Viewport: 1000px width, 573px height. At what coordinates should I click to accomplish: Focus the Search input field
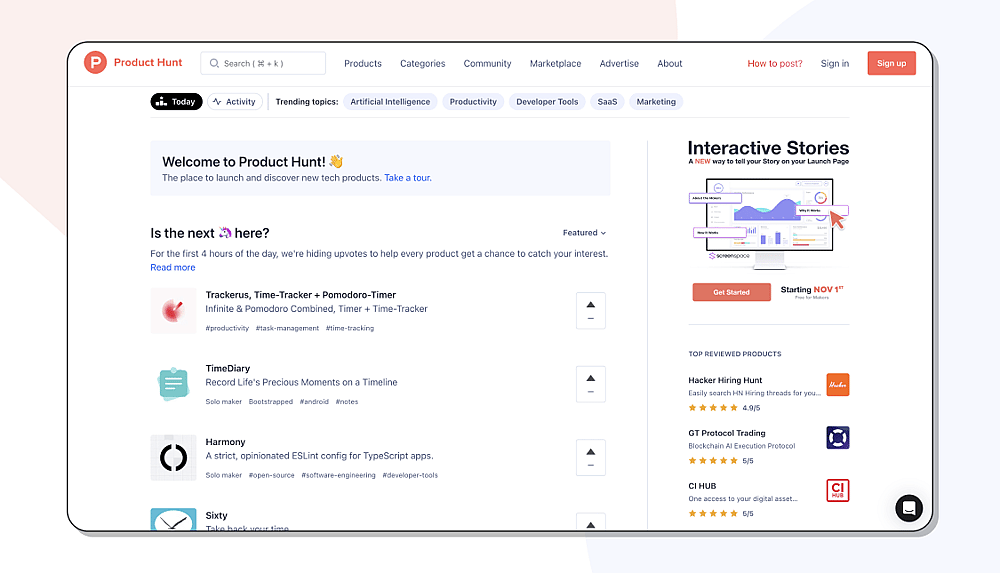click(263, 63)
